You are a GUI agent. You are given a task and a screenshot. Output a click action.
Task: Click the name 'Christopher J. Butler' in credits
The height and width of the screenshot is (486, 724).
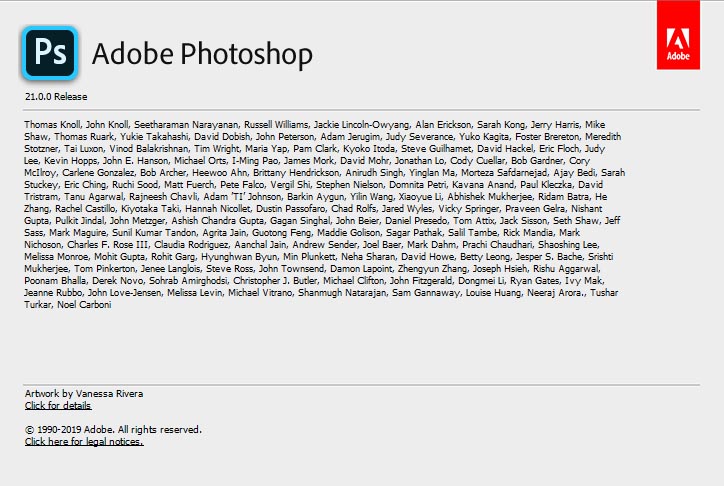coord(275,281)
